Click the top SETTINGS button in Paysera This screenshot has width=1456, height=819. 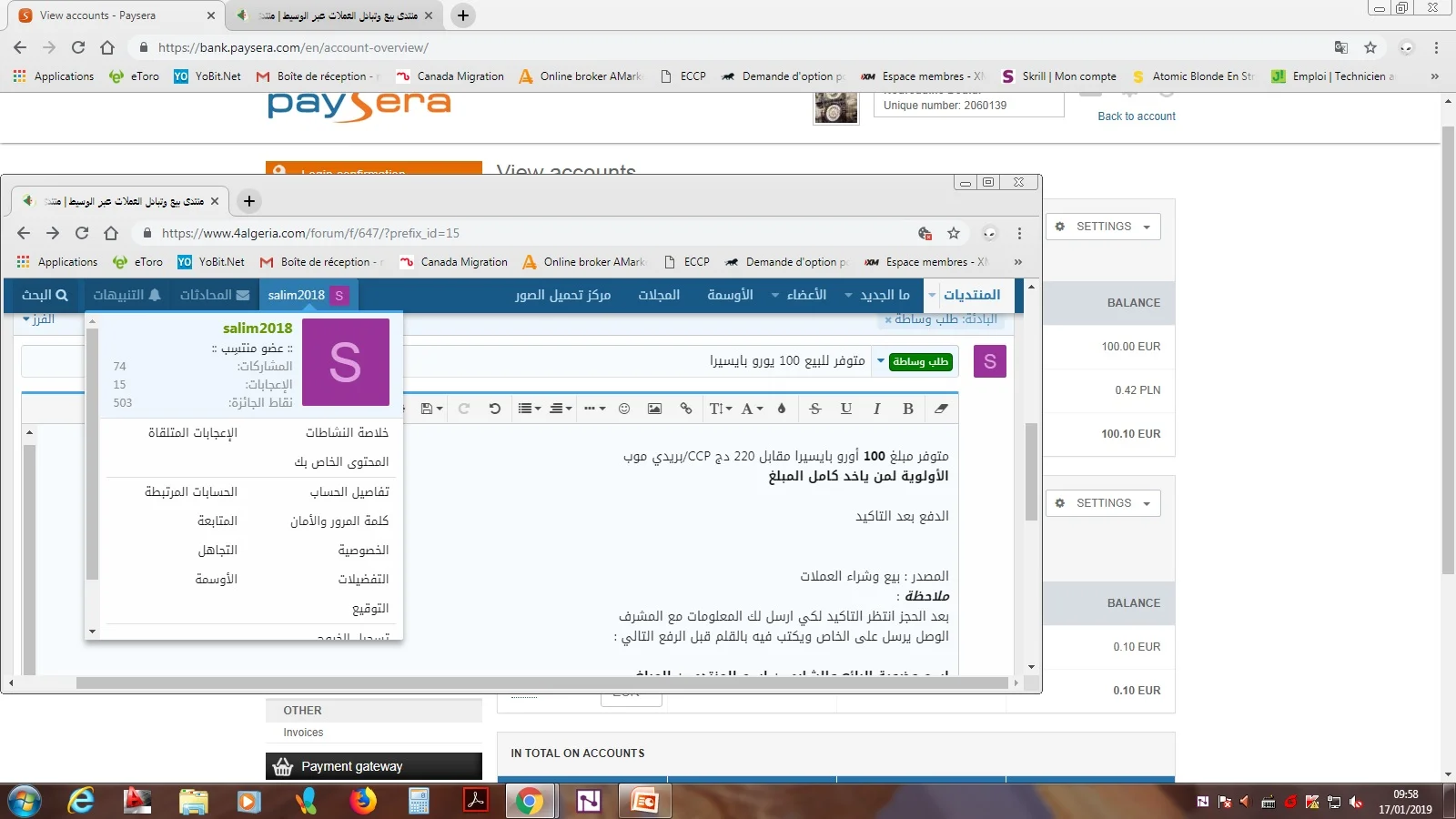(1104, 227)
